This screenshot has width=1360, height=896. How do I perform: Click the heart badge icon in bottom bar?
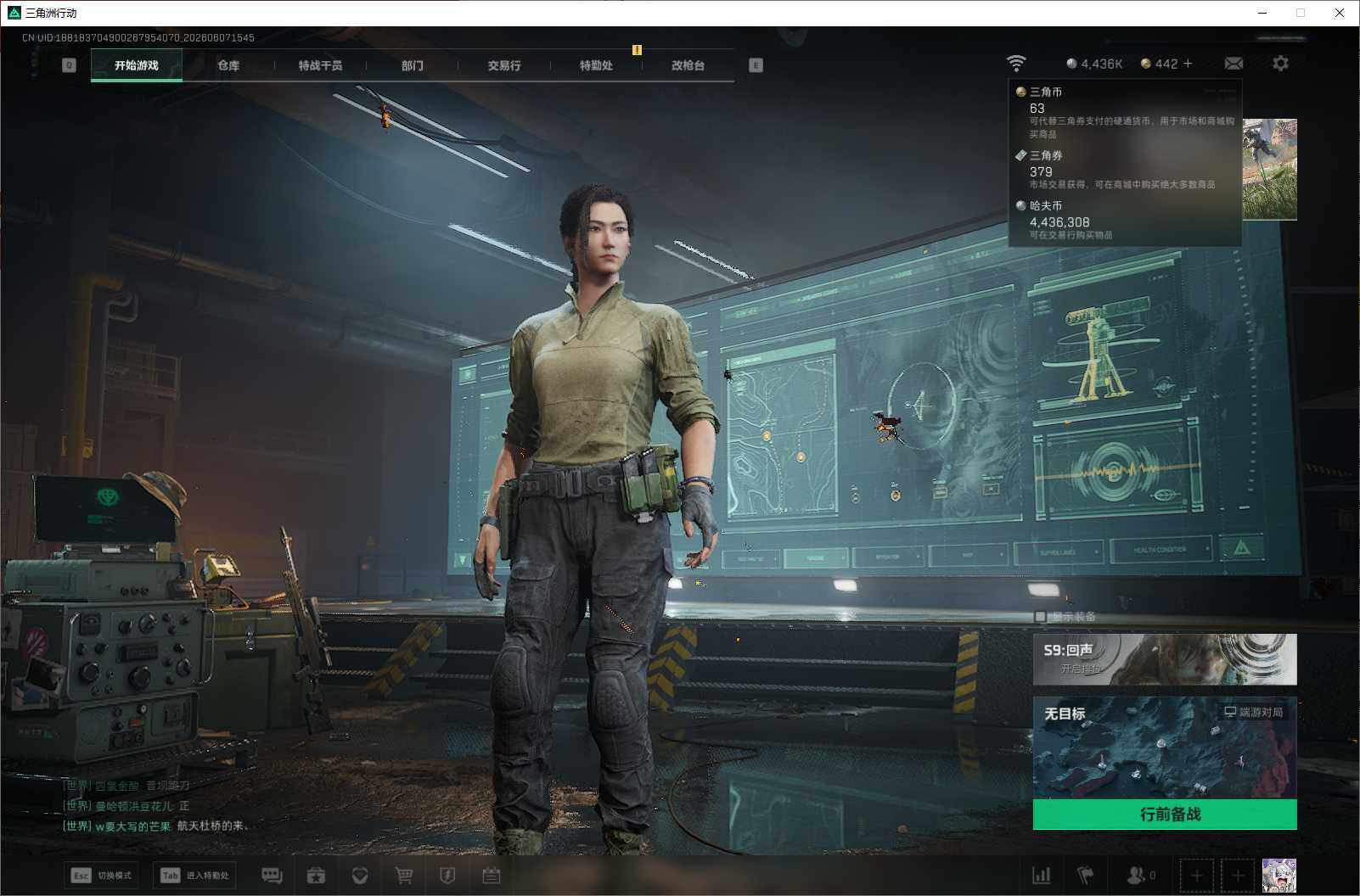360,875
